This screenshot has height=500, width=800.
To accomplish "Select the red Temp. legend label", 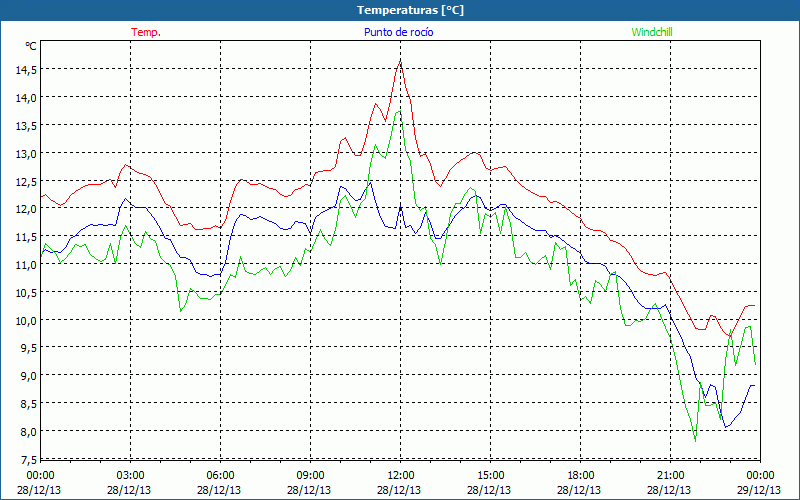I will point(146,32).
